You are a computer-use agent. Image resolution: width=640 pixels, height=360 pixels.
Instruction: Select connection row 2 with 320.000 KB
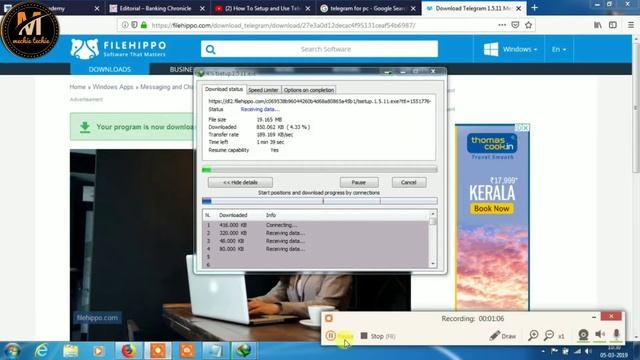point(316,233)
